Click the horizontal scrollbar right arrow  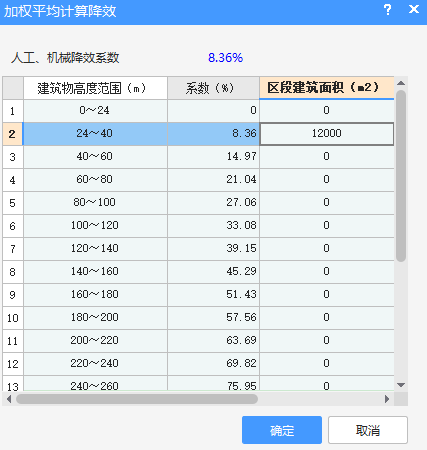coord(387,399)
